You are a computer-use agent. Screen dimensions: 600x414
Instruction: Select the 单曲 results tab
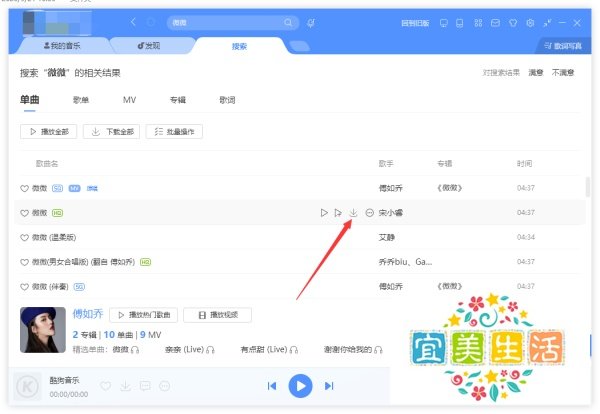click(29, 100)
